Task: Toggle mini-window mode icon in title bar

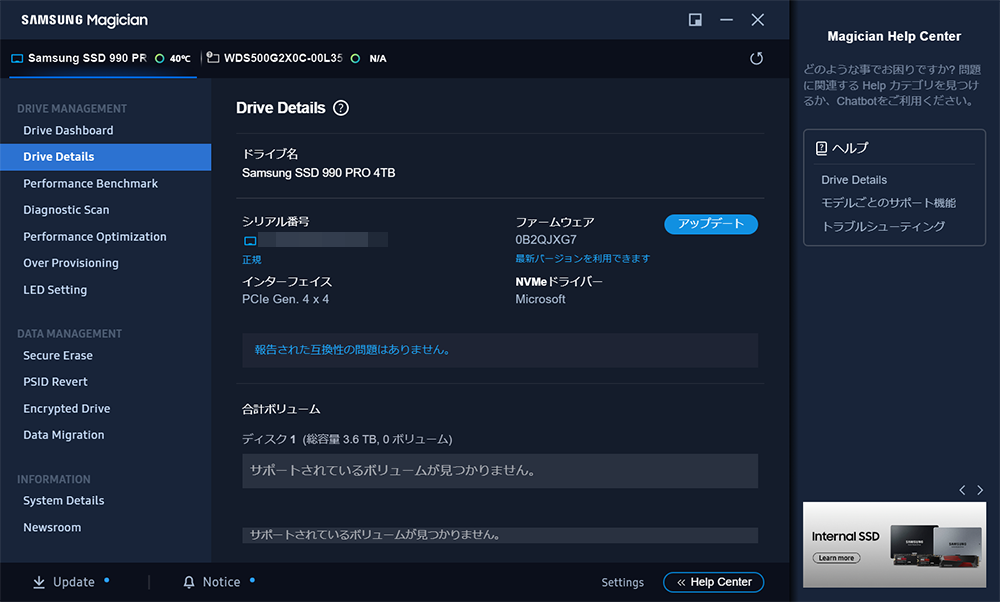Action: 695,20
